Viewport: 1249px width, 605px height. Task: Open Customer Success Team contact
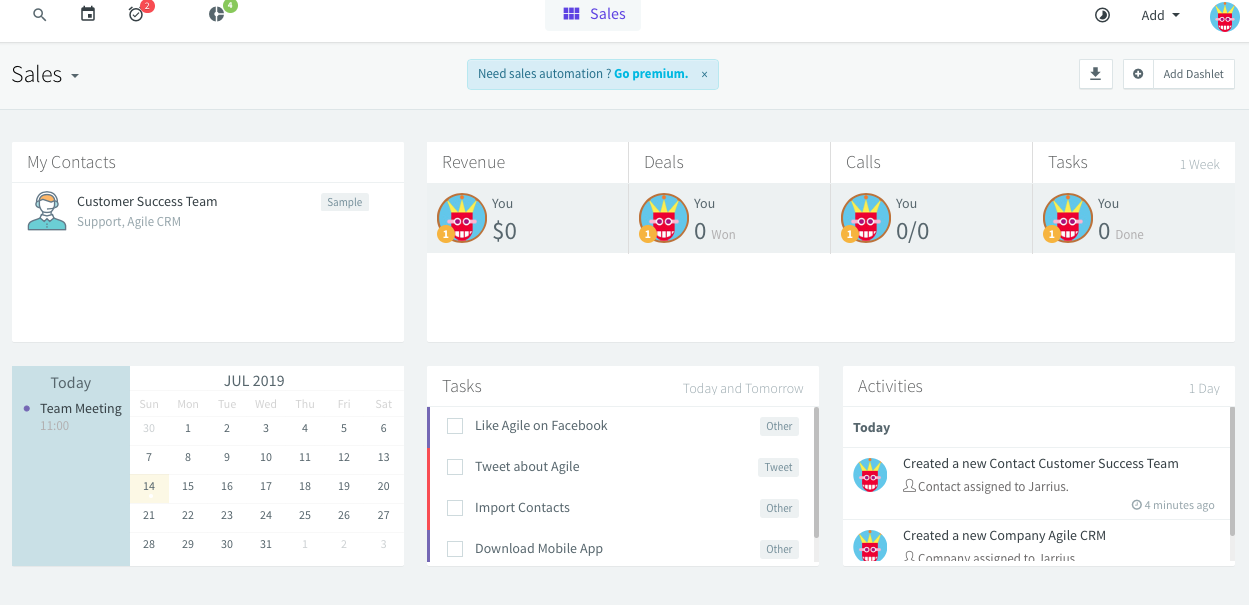[x=147, y=201]
